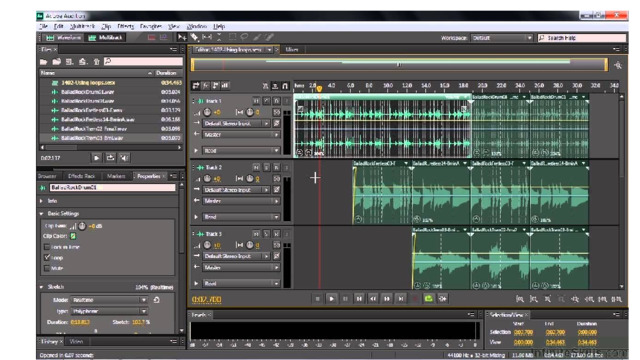Click the trash icon in Files panel
The height and width of the screenshot is (360, 640).
[x=97, y=62]
